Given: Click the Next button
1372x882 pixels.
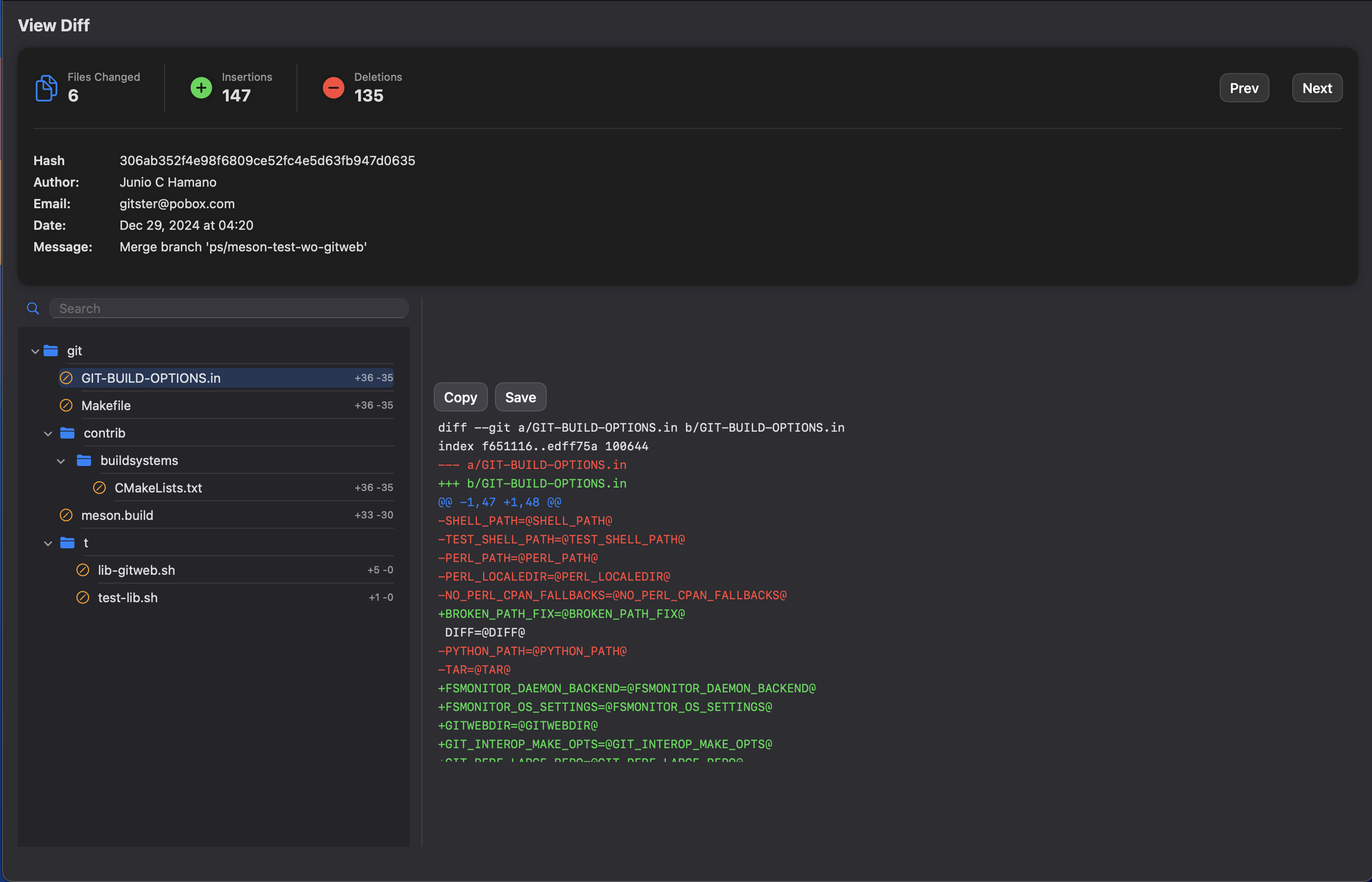Looking at the screenshot, I should (1317, 87).
